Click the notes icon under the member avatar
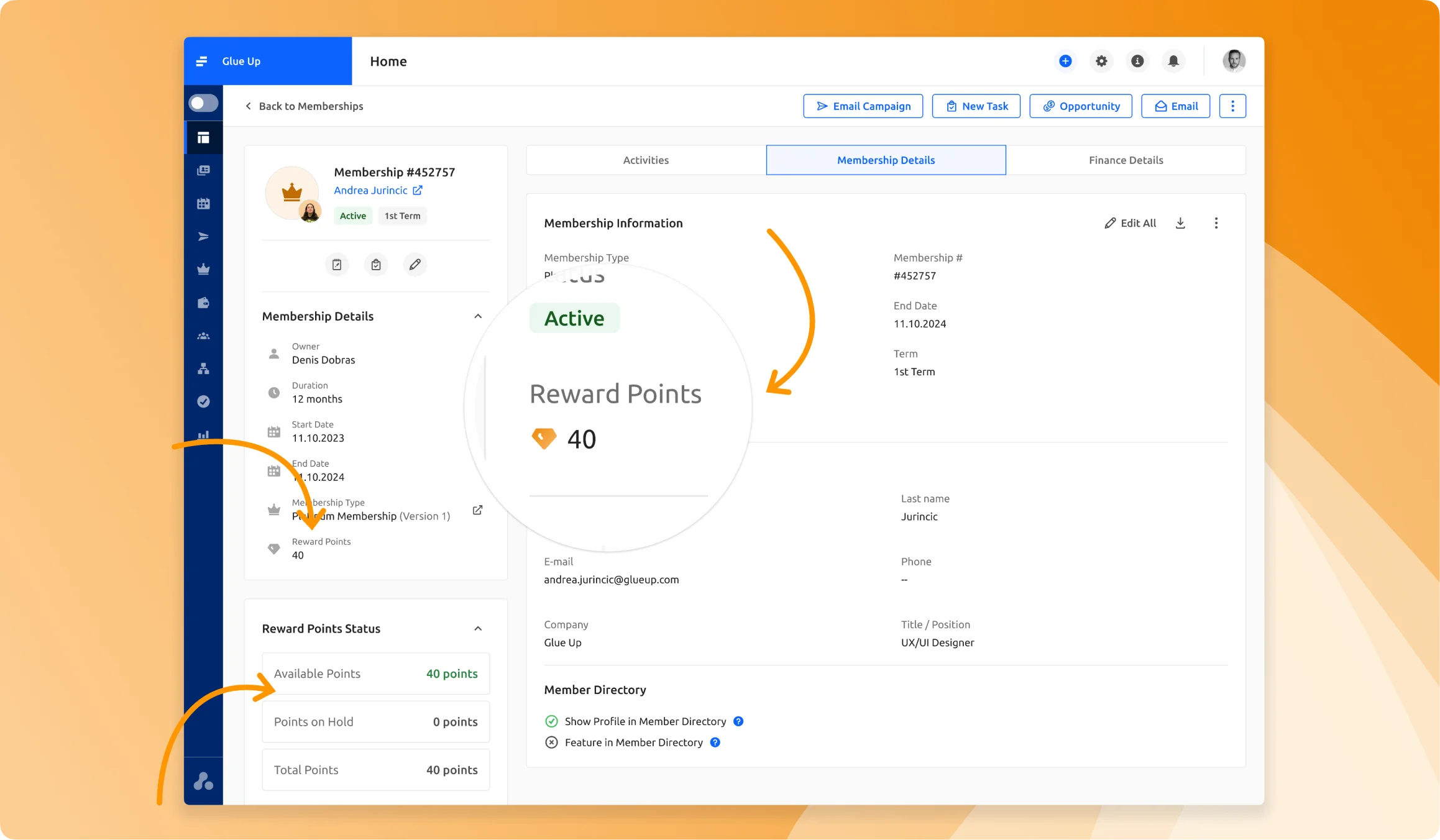1440x840 pixels. click(337, 264)
